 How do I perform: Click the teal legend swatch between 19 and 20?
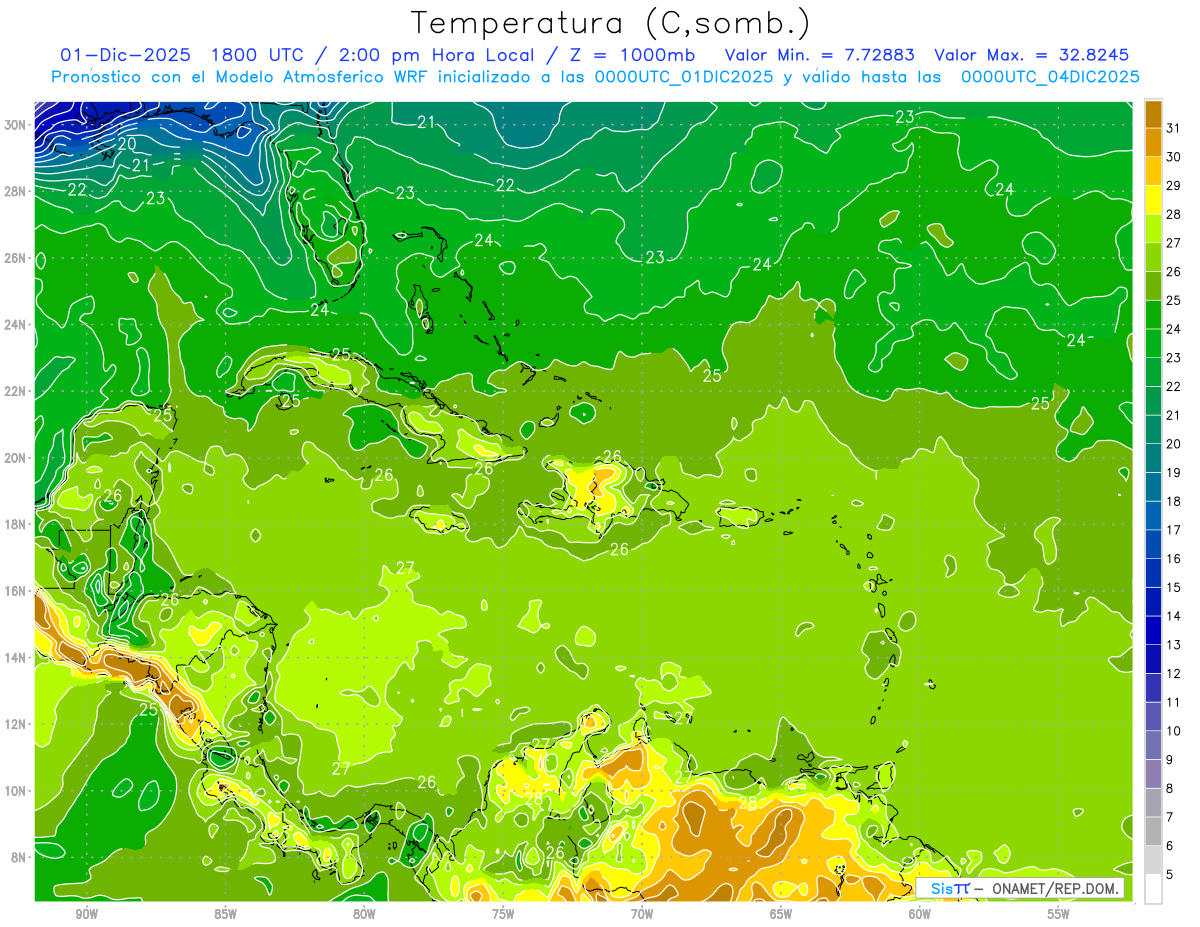click(x=1153, y=459)
